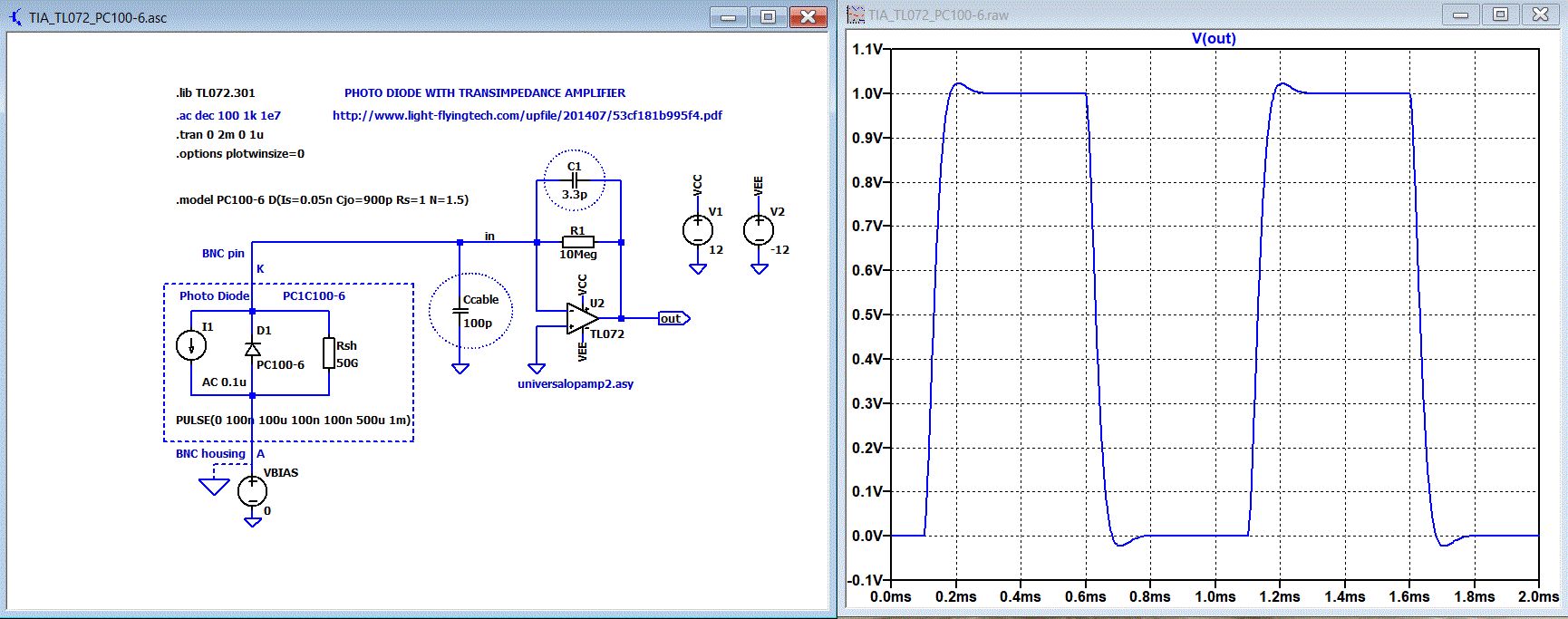Click the PULSE source parameter text

coord(293,420)
